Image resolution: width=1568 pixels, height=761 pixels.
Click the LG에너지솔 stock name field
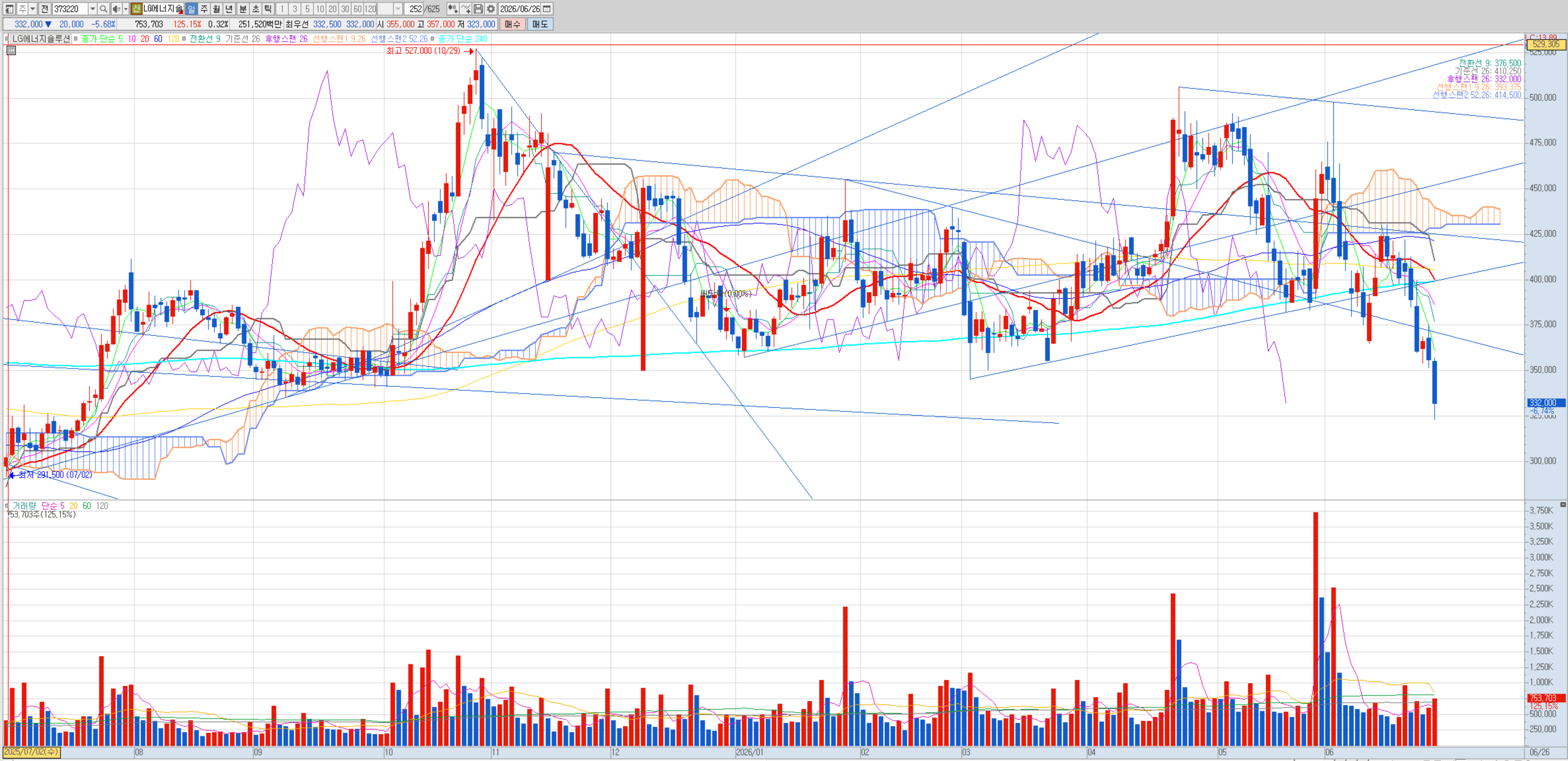pos(163,8)
